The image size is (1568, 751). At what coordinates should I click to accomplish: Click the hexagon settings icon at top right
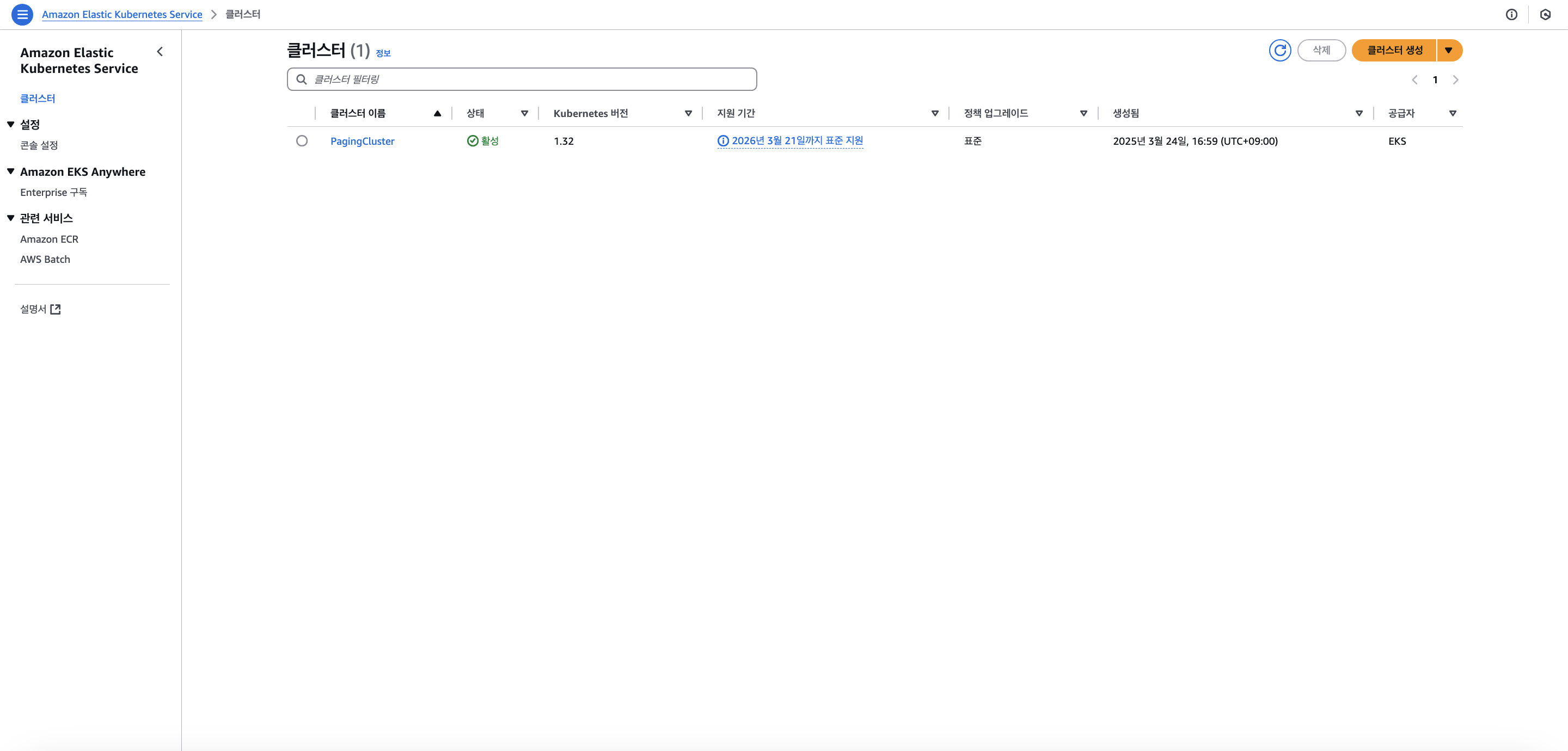coord(1545,15)
